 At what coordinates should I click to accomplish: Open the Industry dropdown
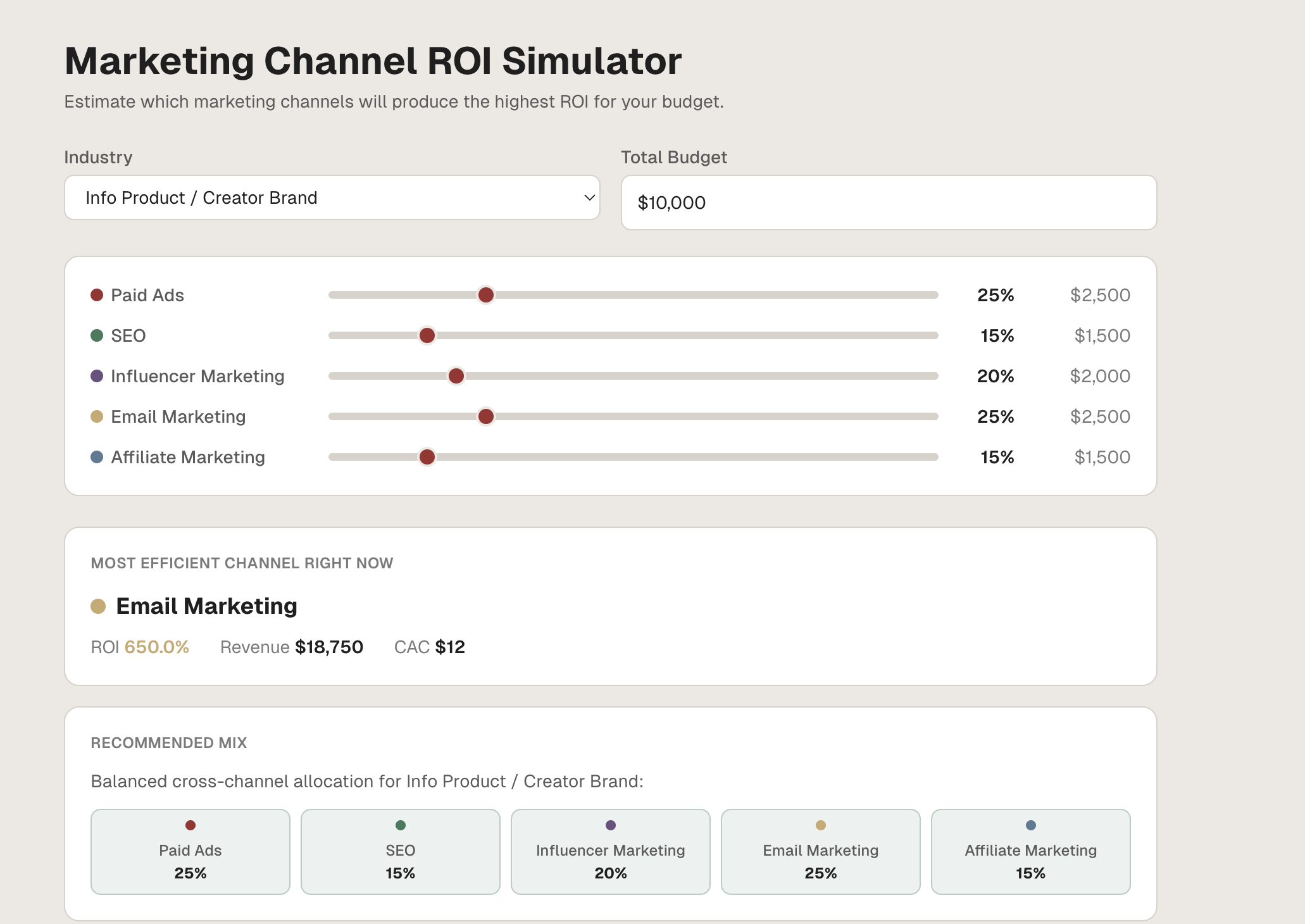(x=332, y=198)
